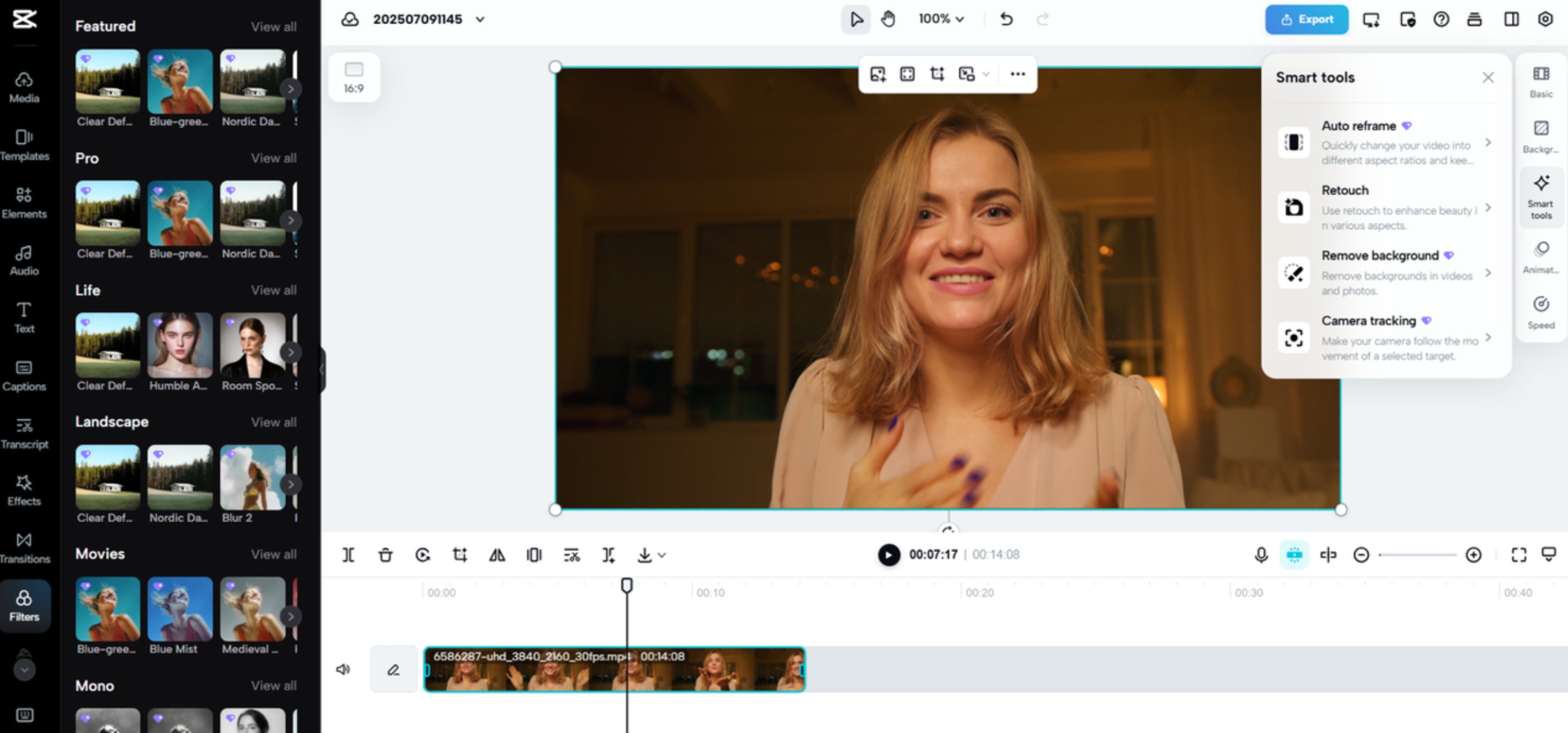Open the Audio panel

pos(25,260)
